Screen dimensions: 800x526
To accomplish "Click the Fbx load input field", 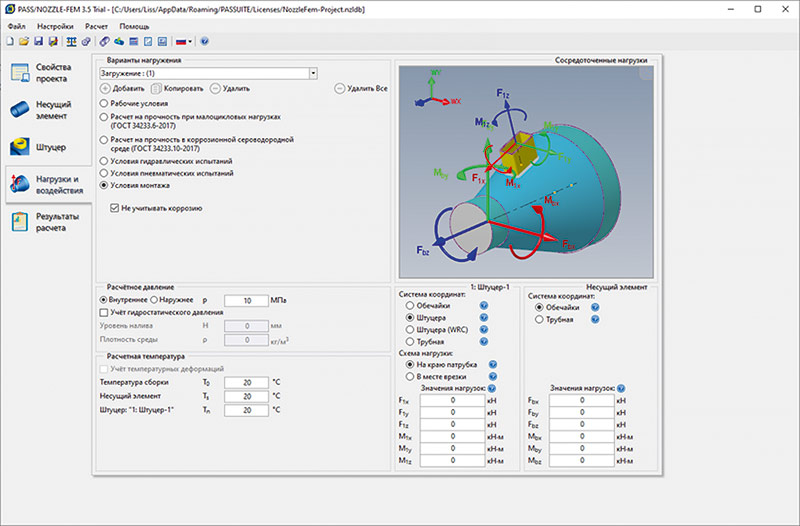I will point(582,400).
